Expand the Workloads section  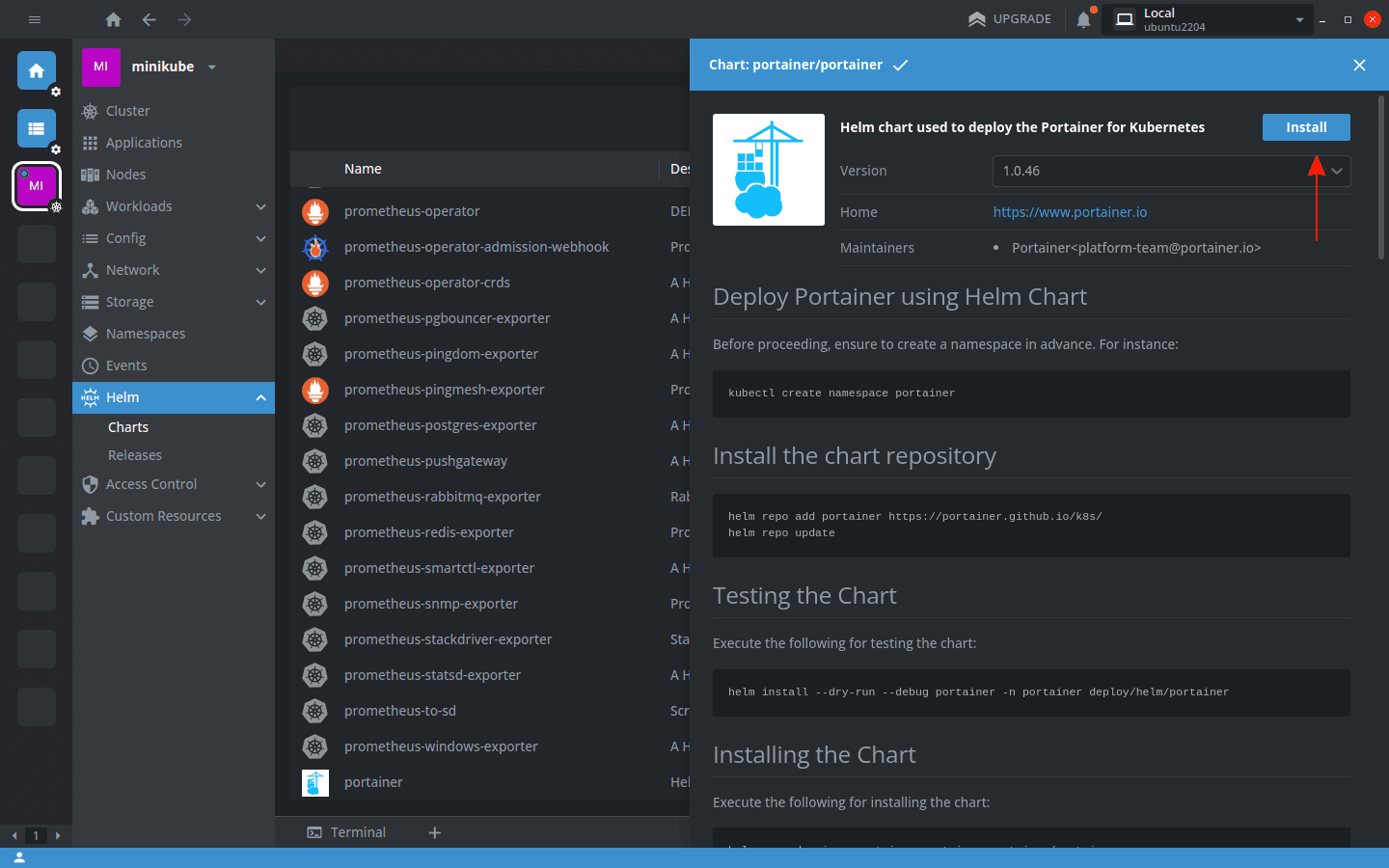pos(174,206)
